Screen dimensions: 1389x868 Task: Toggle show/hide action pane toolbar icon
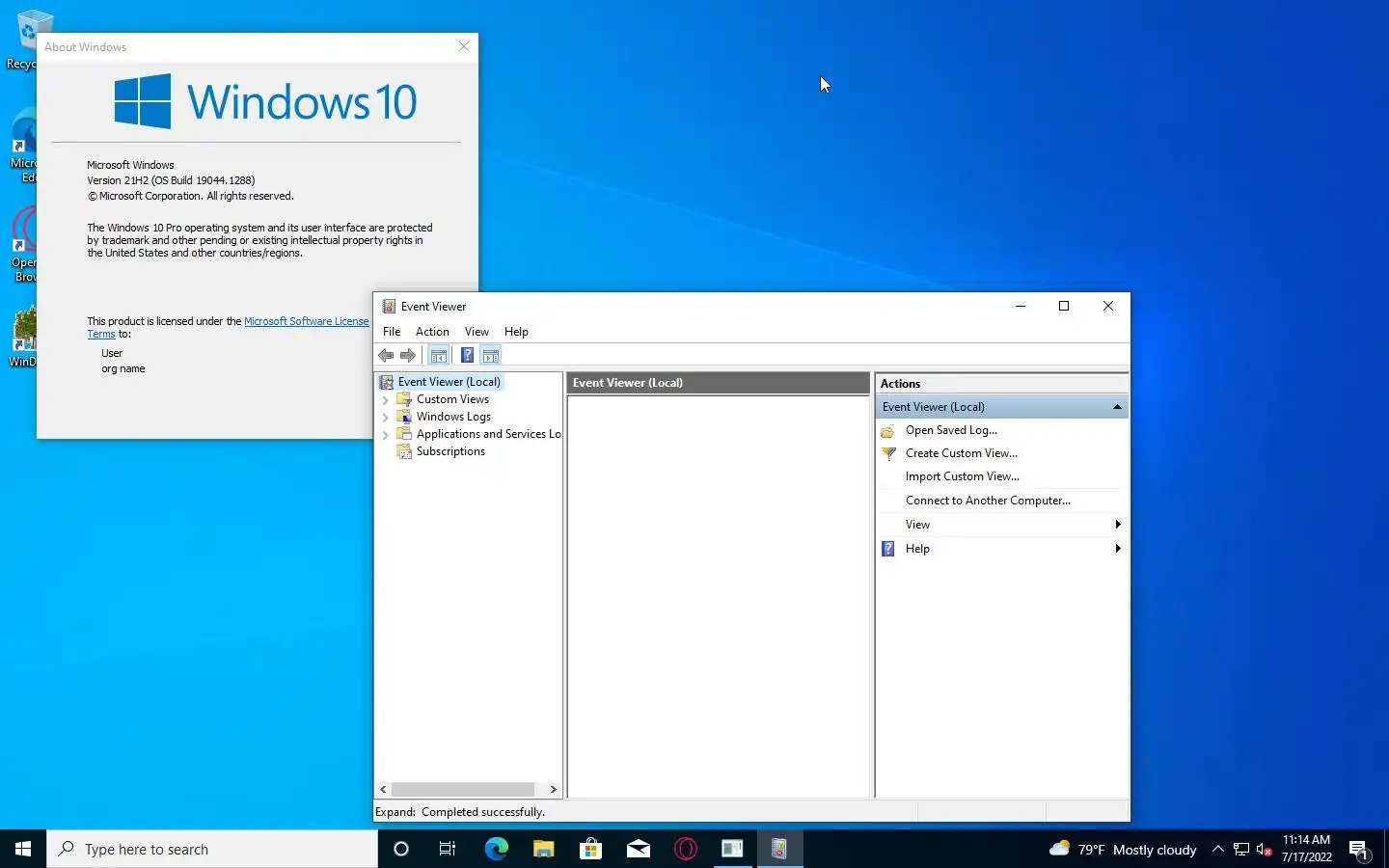[x=491, y=355]
